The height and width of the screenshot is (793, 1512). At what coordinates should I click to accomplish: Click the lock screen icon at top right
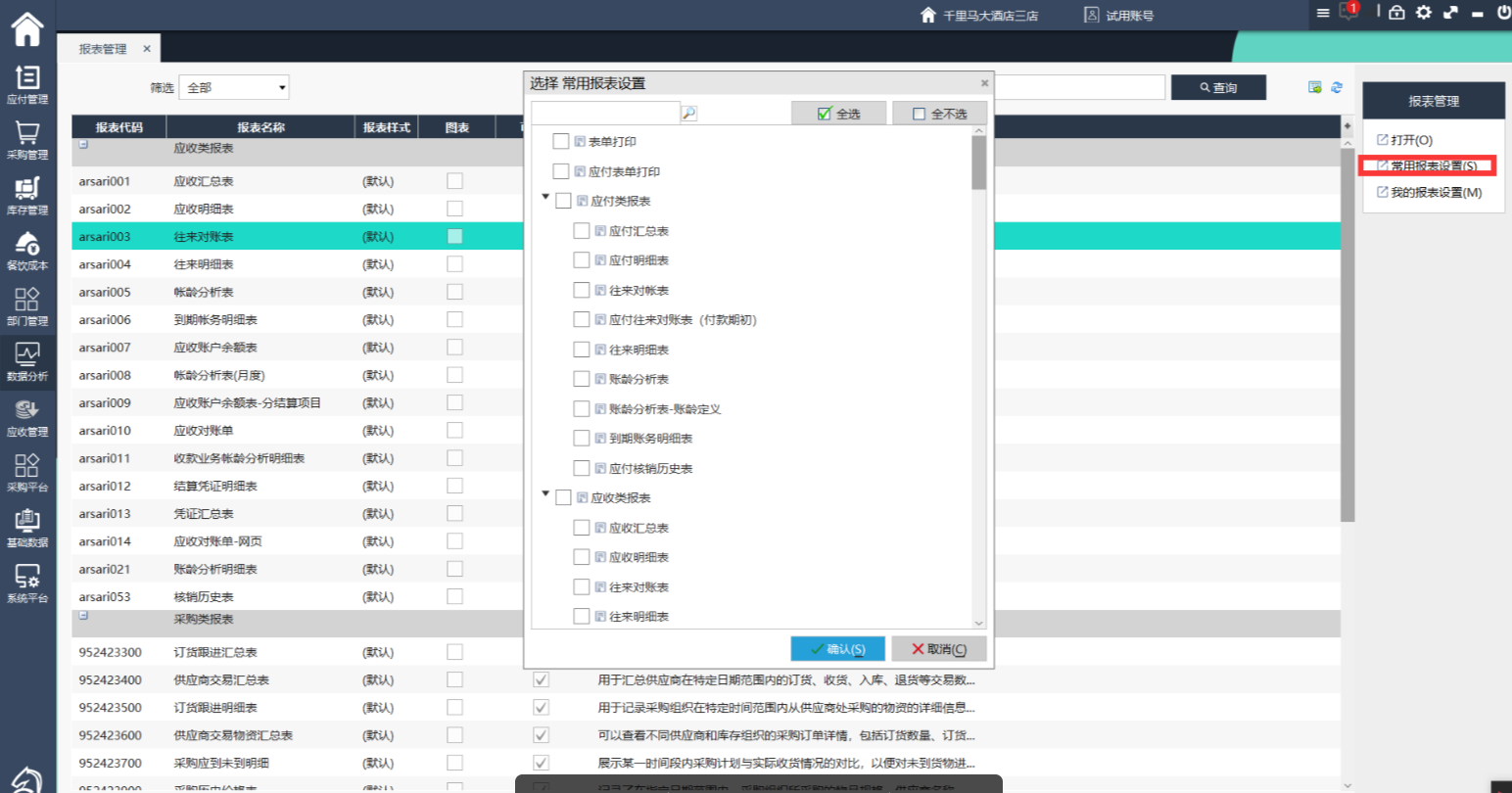[x=1396, y=13]
